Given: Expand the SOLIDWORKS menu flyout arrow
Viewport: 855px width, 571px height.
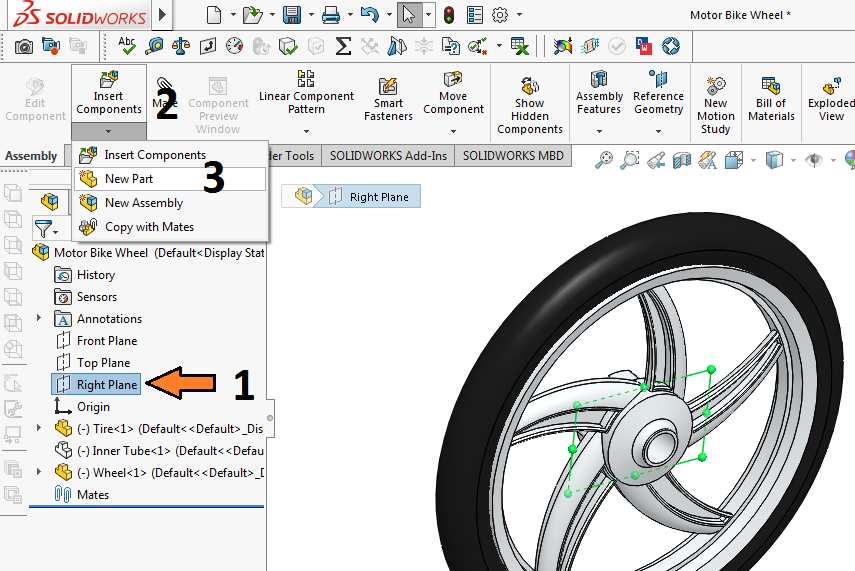Looking at the screenshot, I should click(x=162, y=15).
